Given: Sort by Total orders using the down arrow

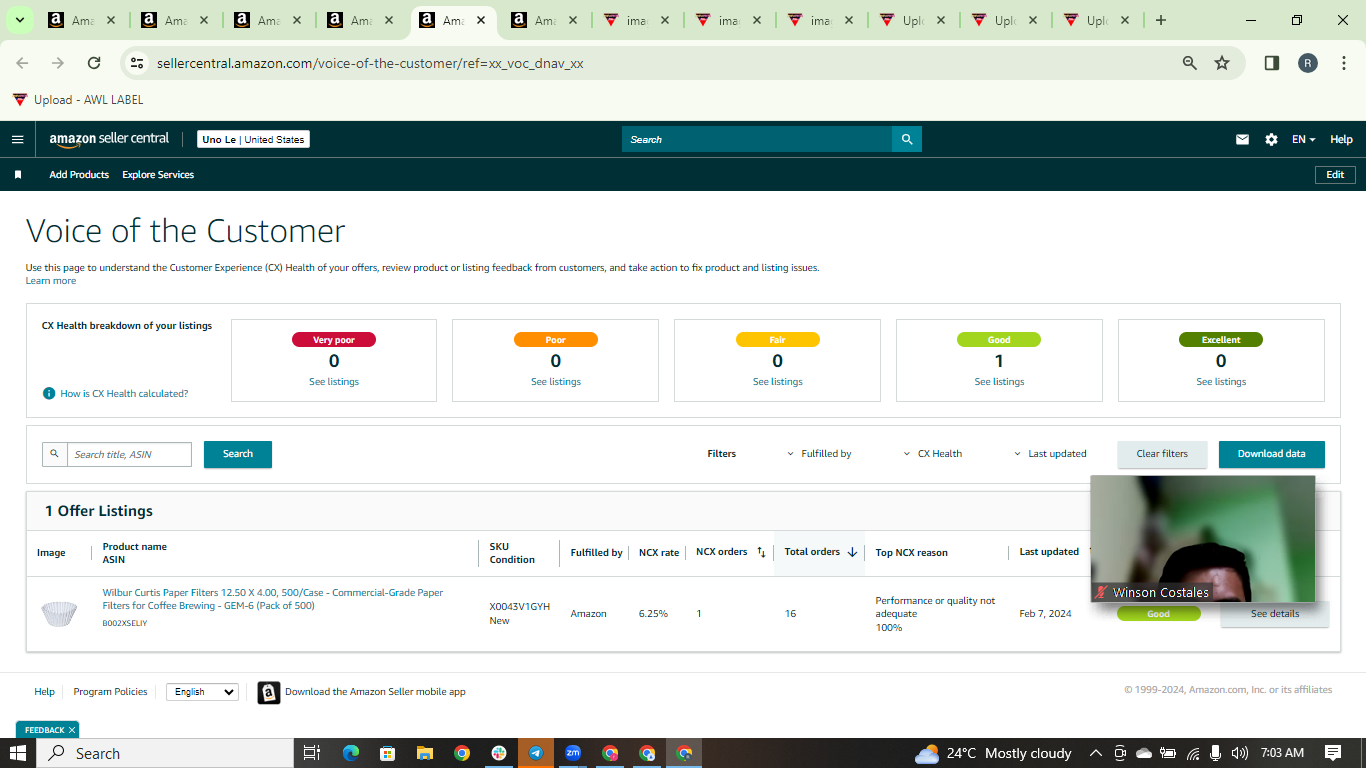Looking at the screenshot, I should coord(852,552).
